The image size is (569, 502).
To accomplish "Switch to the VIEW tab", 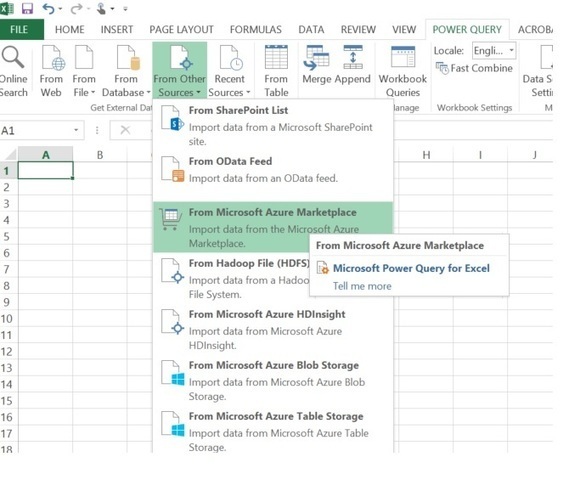I will 404,29.
